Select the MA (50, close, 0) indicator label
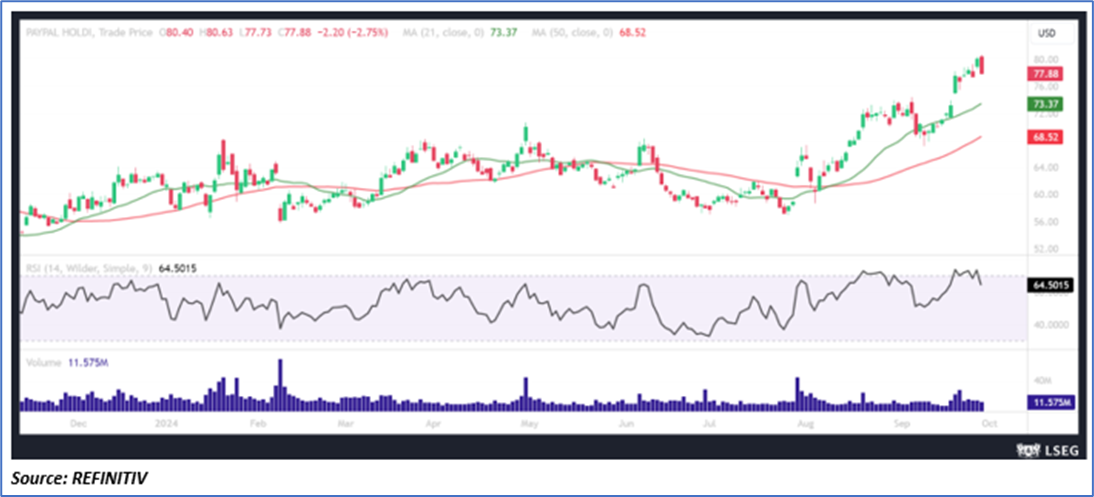1094x497 pixels. pos(573,32)
